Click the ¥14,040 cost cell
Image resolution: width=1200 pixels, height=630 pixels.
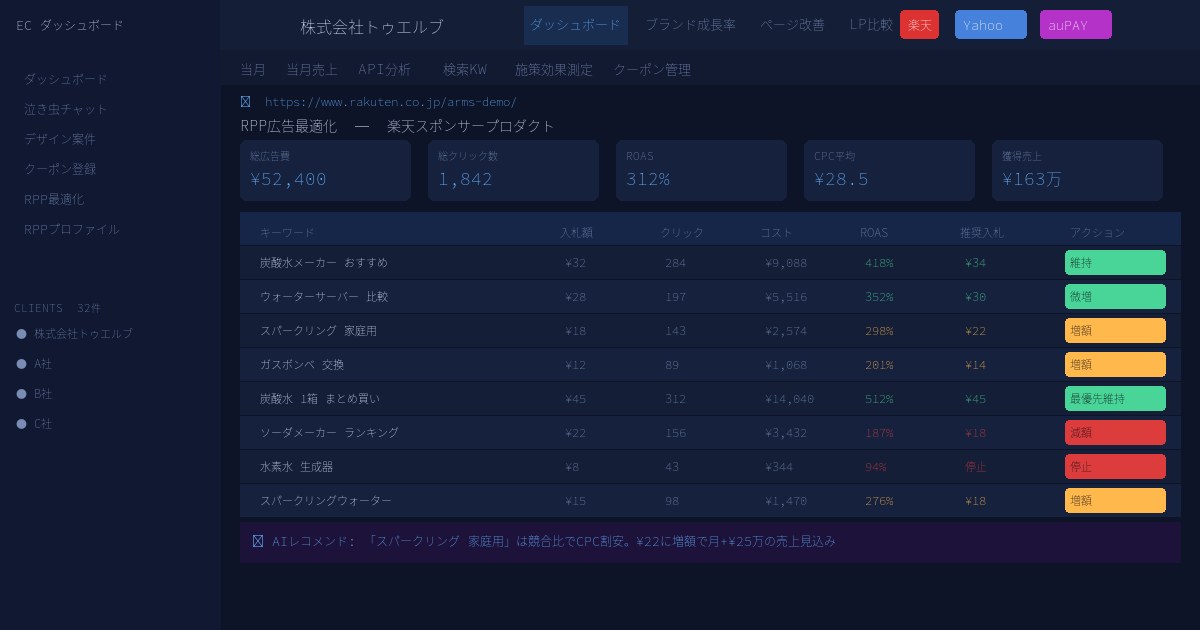[x=790, y=399]
